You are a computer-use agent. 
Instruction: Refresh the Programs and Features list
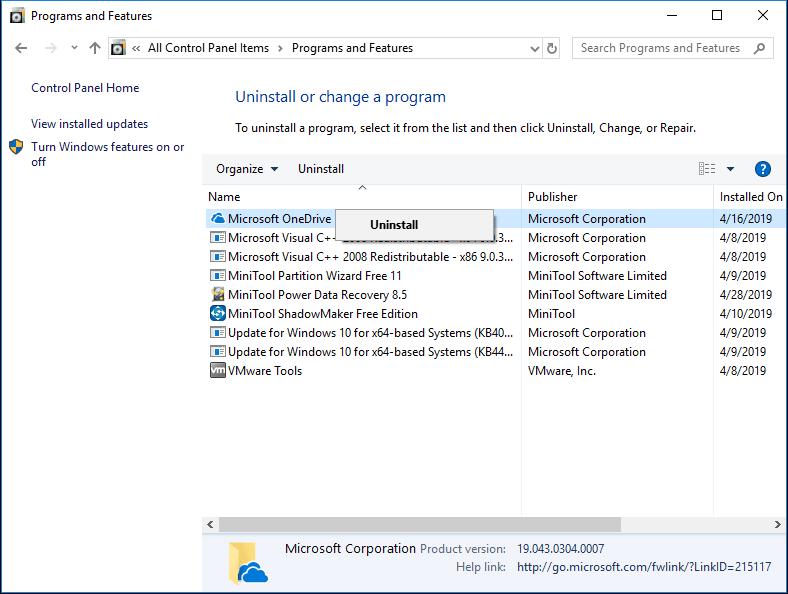(x=552, y=48)
